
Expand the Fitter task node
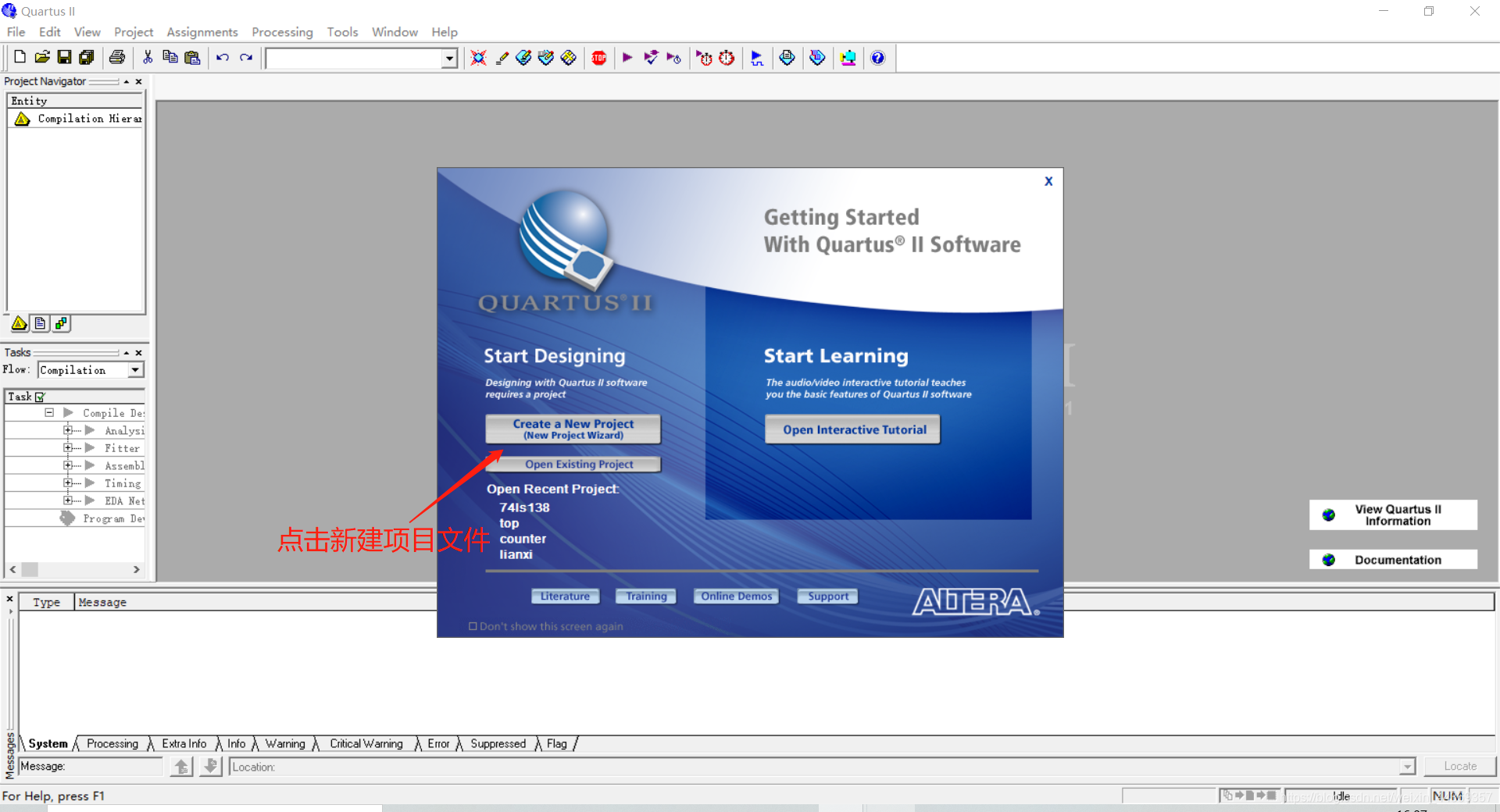click(x=68, y=448)
